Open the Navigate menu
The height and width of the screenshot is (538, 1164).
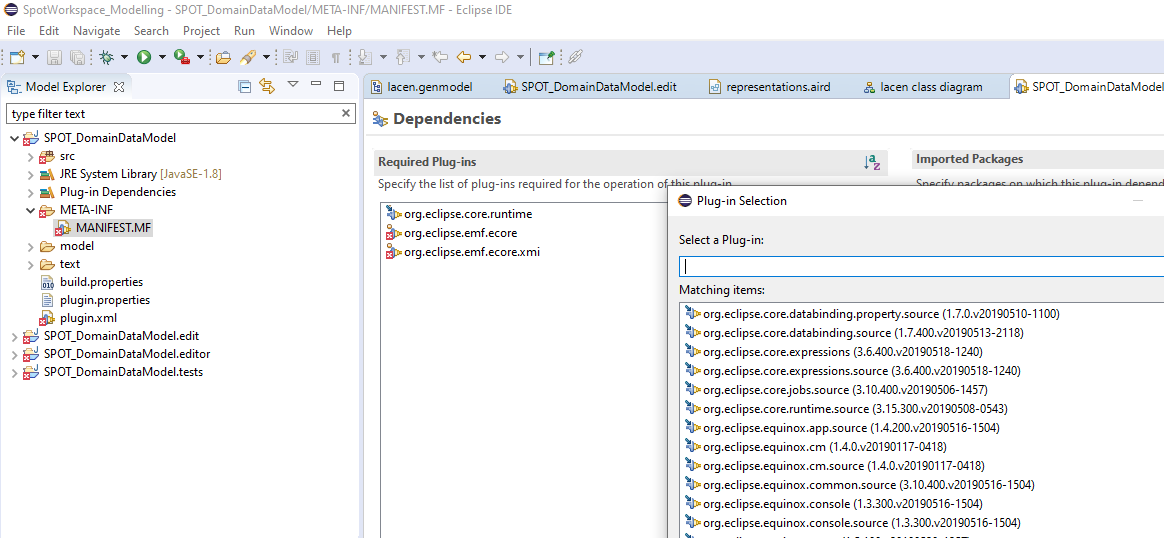(97, 30)
